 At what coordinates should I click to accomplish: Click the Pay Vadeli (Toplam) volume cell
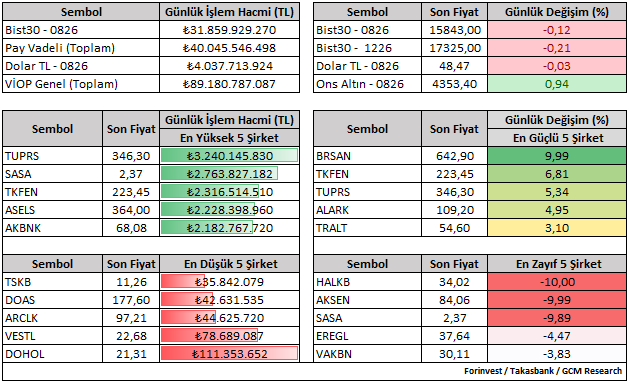[x=229, y=48]
